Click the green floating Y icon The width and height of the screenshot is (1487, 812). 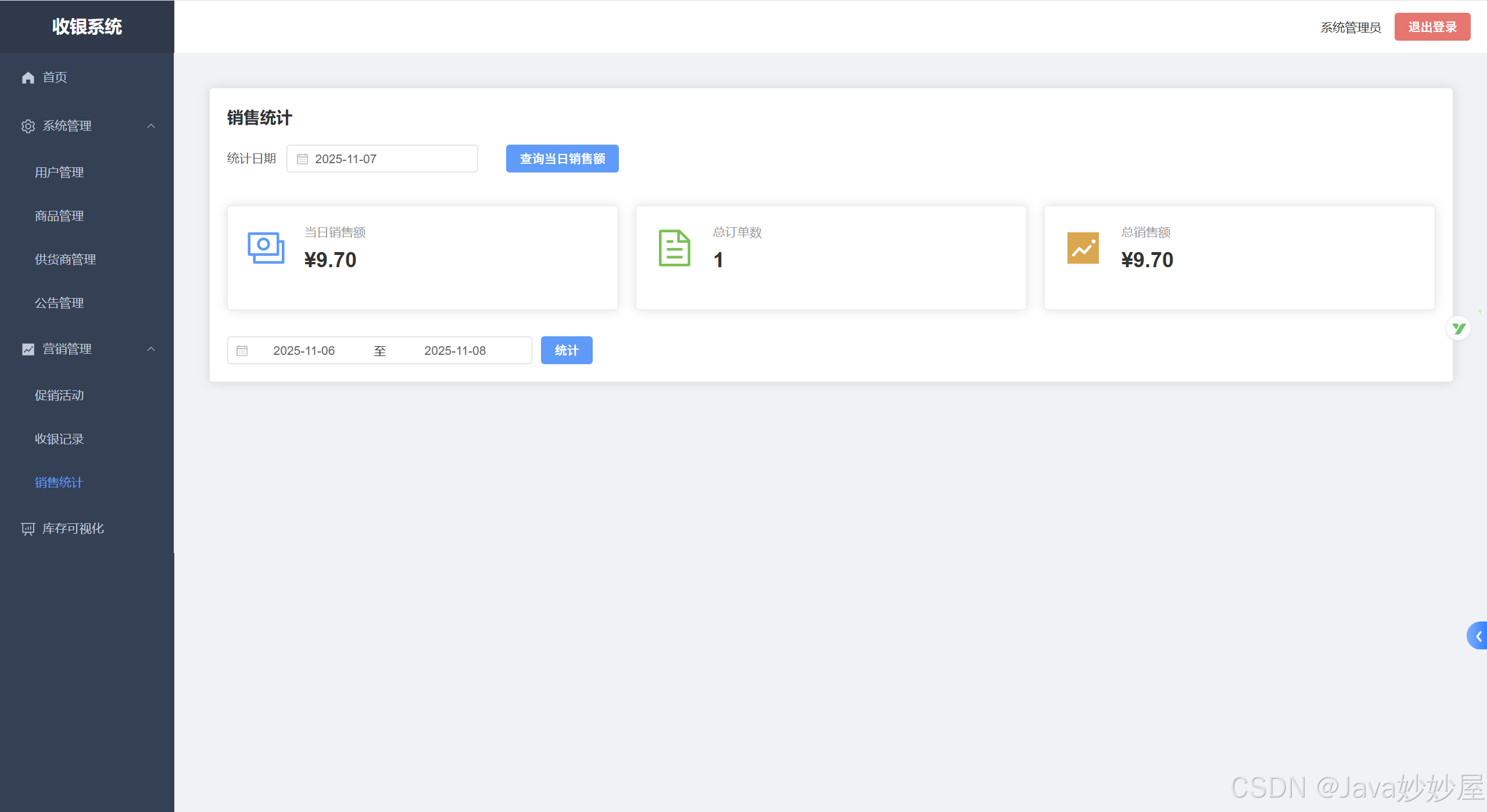(1458, 329)
